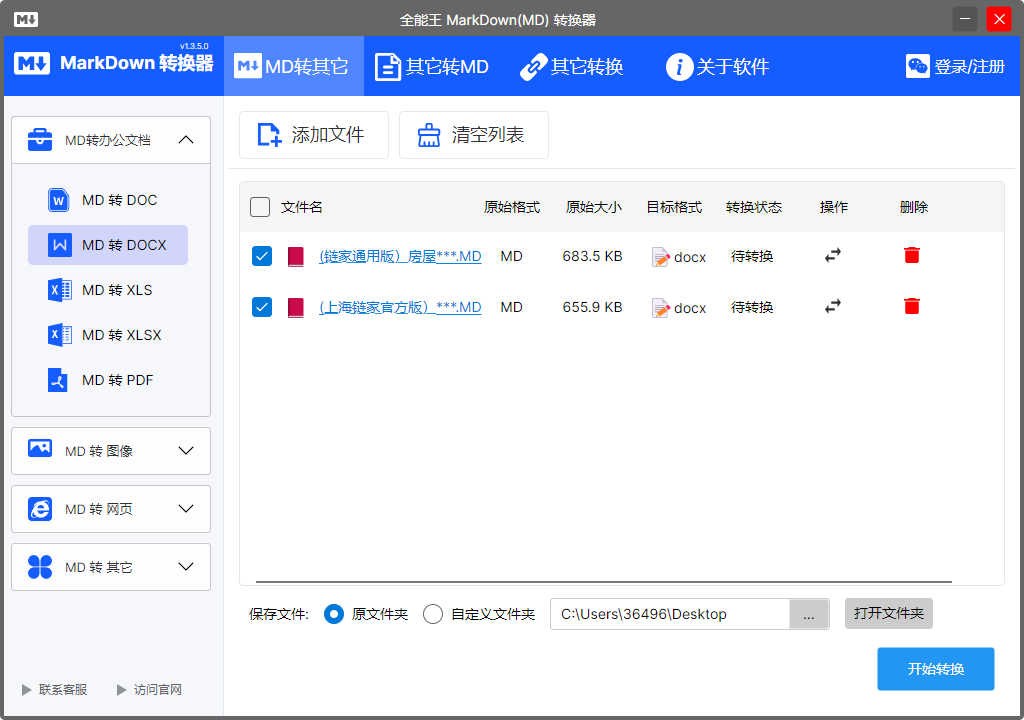This screenshot has height=720, width=1024.
Task: Click the horizontal scrollbar under file list
Action: point(603,581)
